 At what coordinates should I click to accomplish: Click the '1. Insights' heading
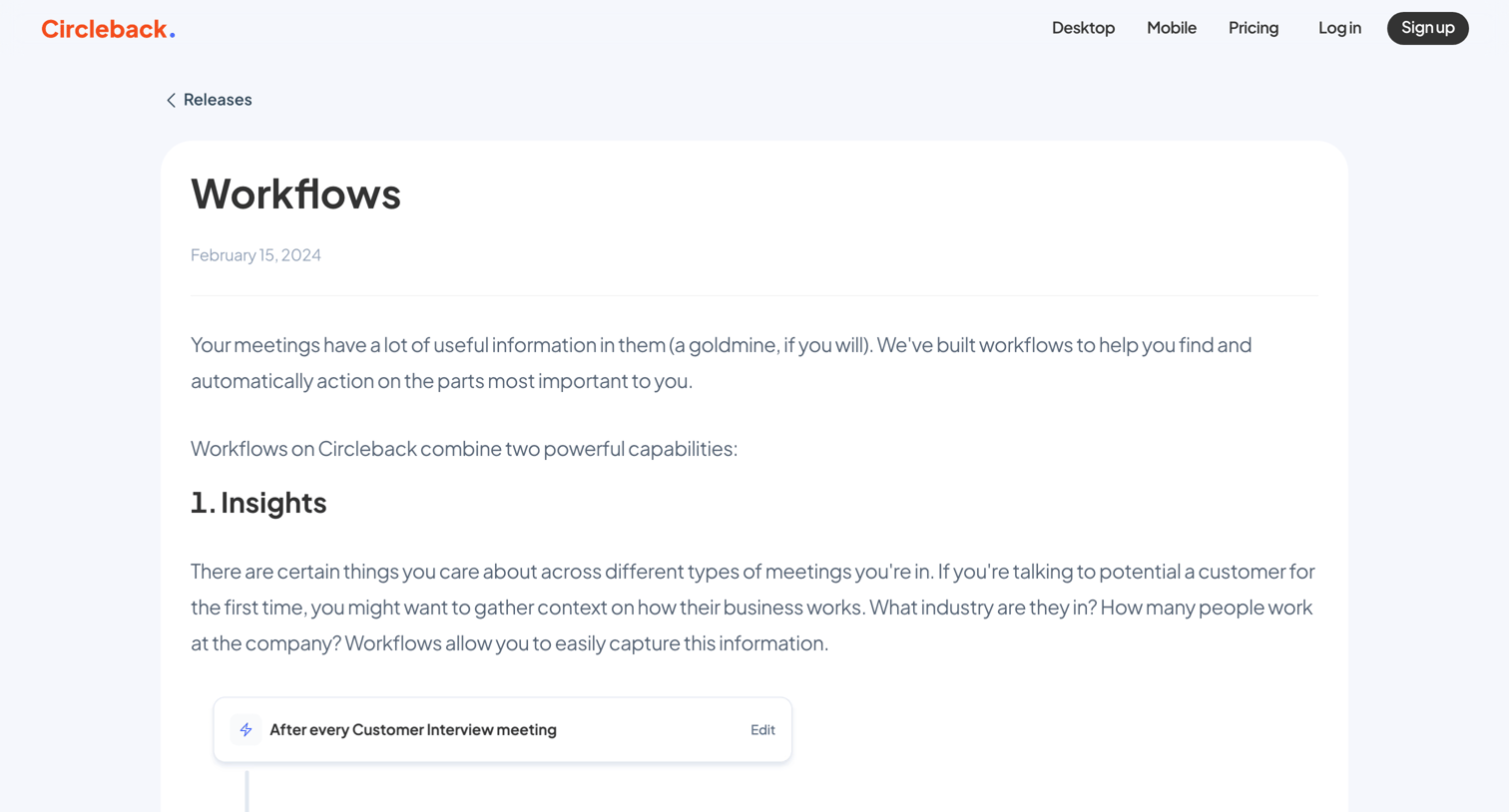(258, 503)
